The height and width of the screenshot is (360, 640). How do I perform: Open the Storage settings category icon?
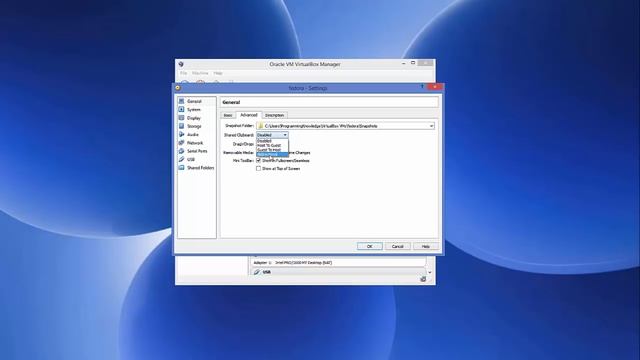(182, 126)
